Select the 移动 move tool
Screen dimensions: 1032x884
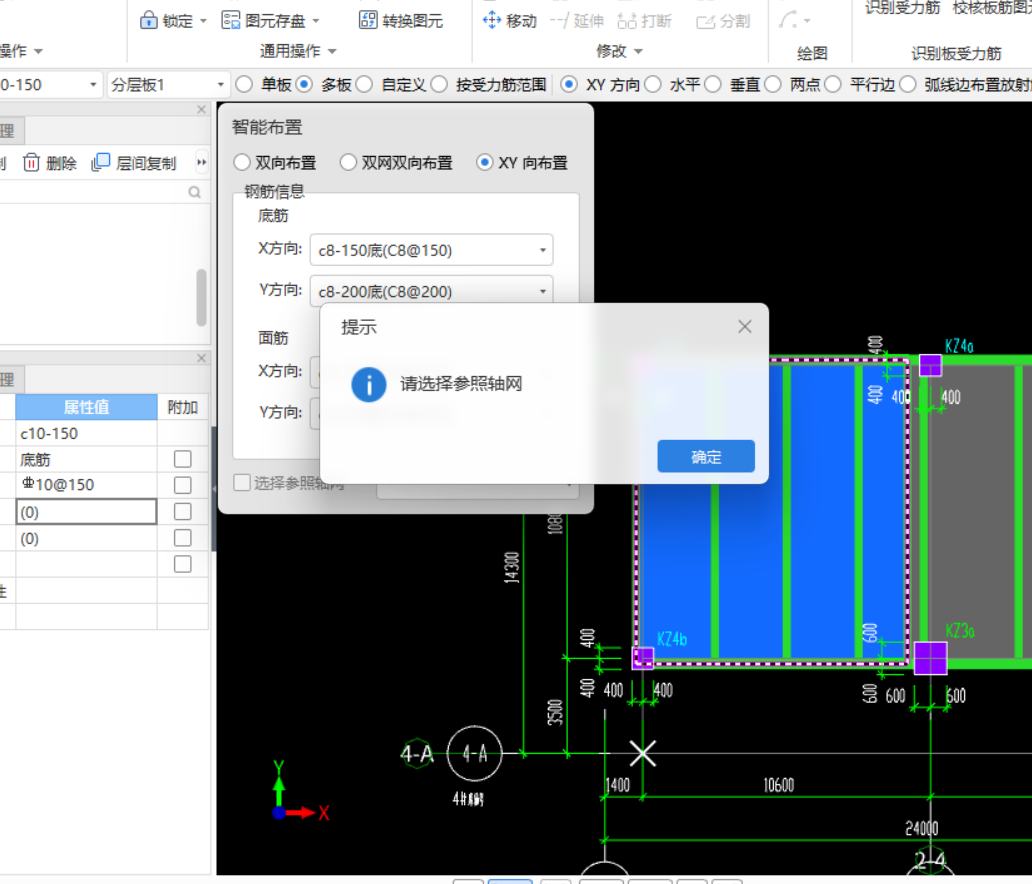[509, 20]
